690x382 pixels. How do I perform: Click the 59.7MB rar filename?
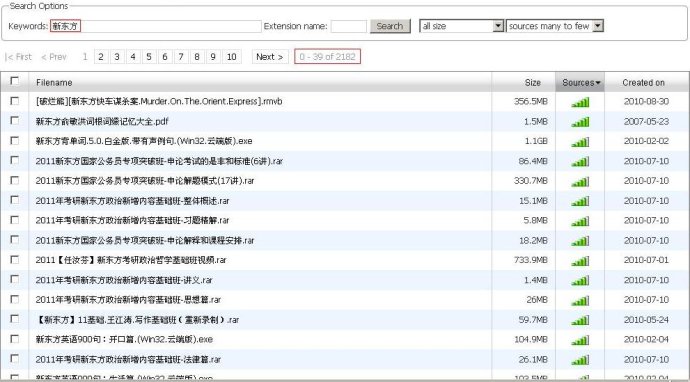coord(137,320)
